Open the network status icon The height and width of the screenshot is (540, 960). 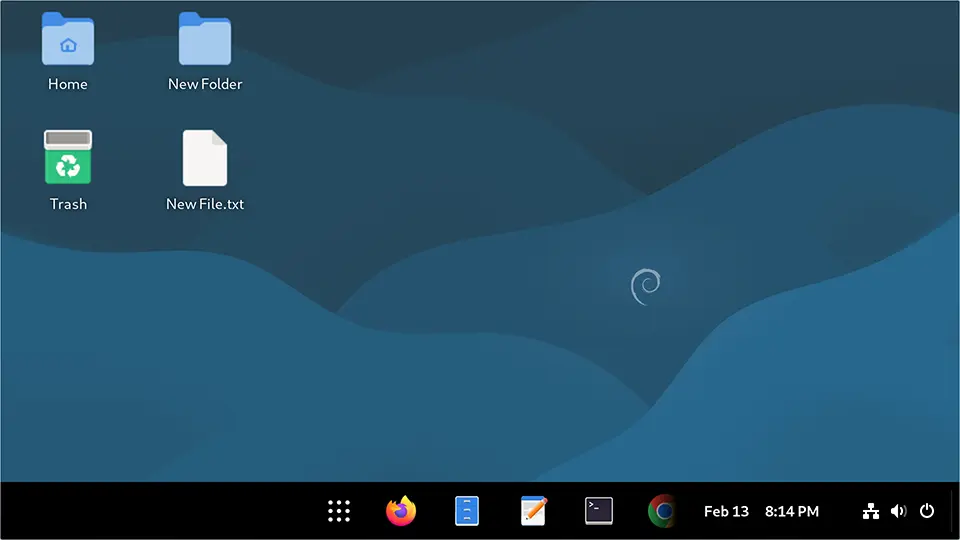871,511
